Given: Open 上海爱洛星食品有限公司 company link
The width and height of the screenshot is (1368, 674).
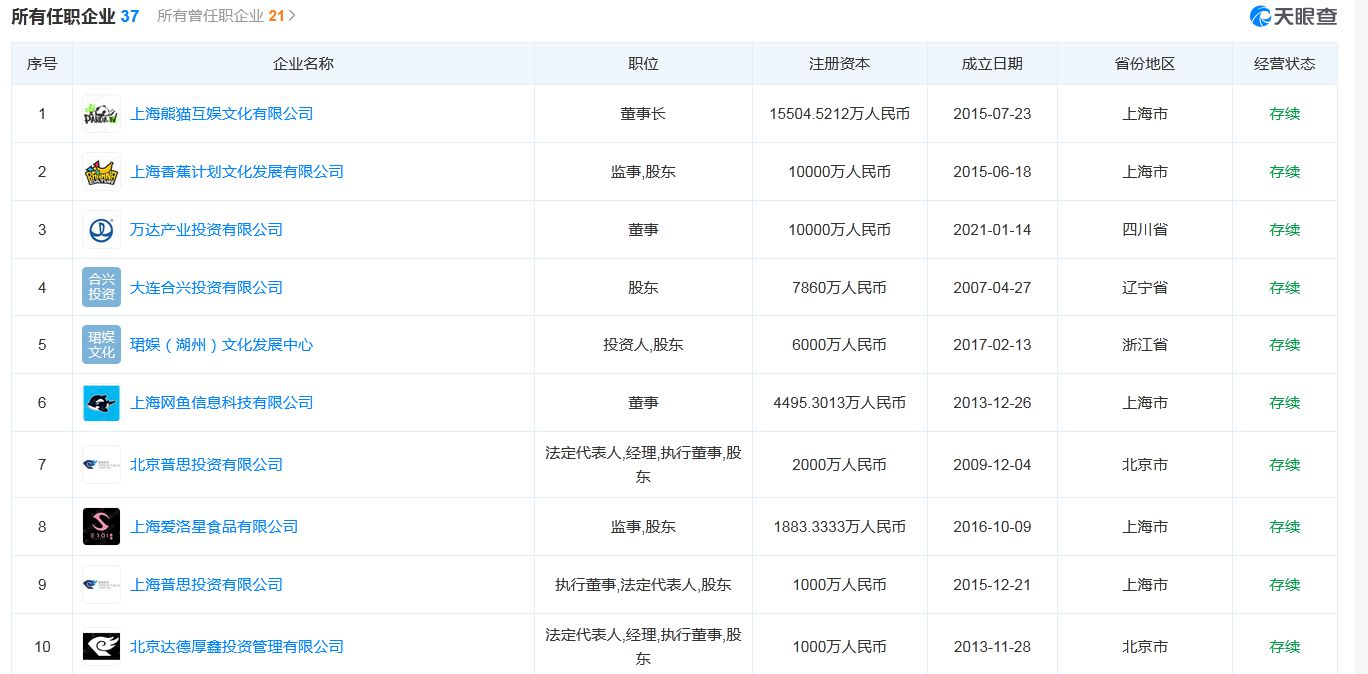Looking at the screenshot, I should click(214, 527).
